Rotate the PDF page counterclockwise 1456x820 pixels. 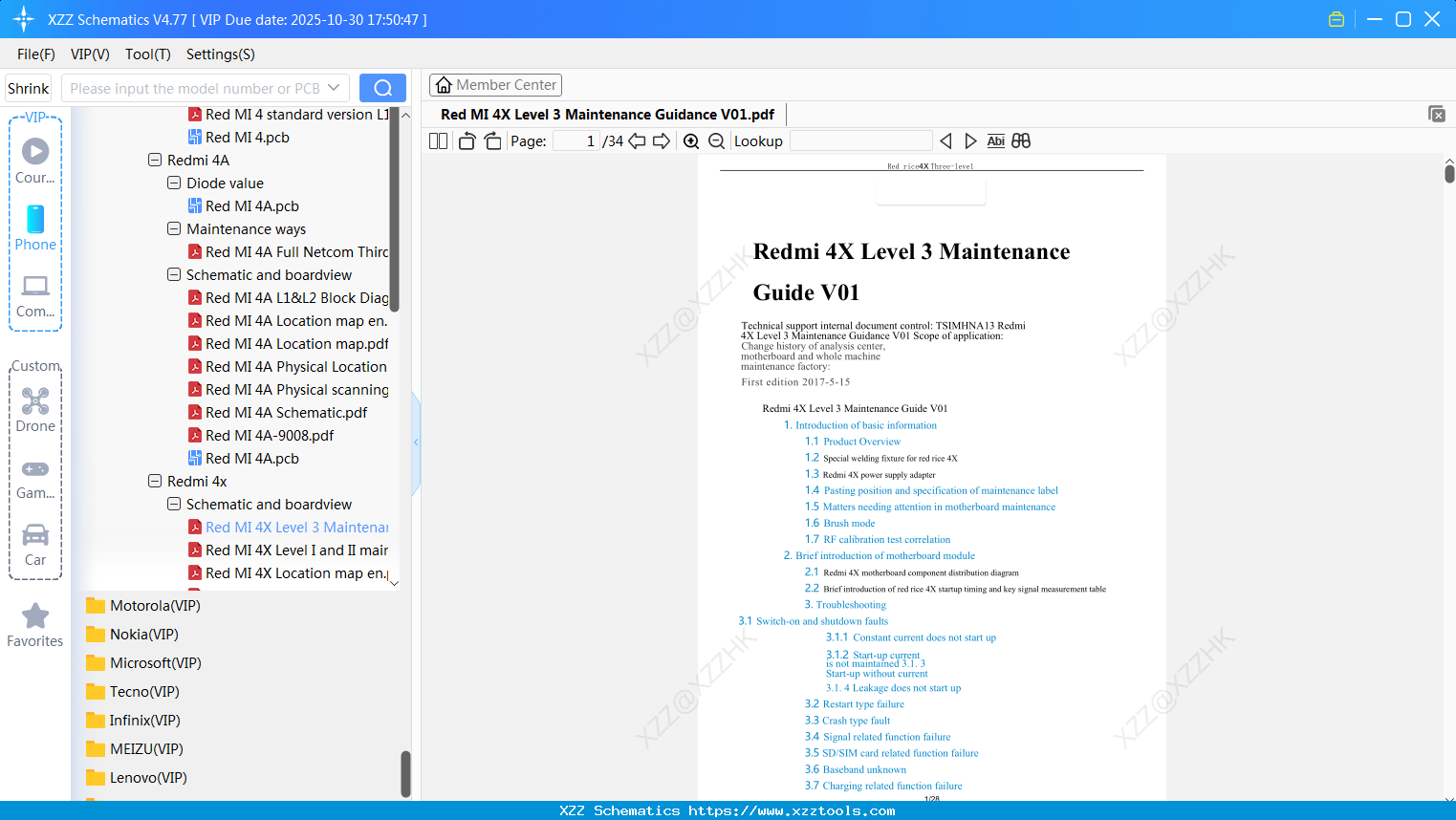[x=467, y=141]
